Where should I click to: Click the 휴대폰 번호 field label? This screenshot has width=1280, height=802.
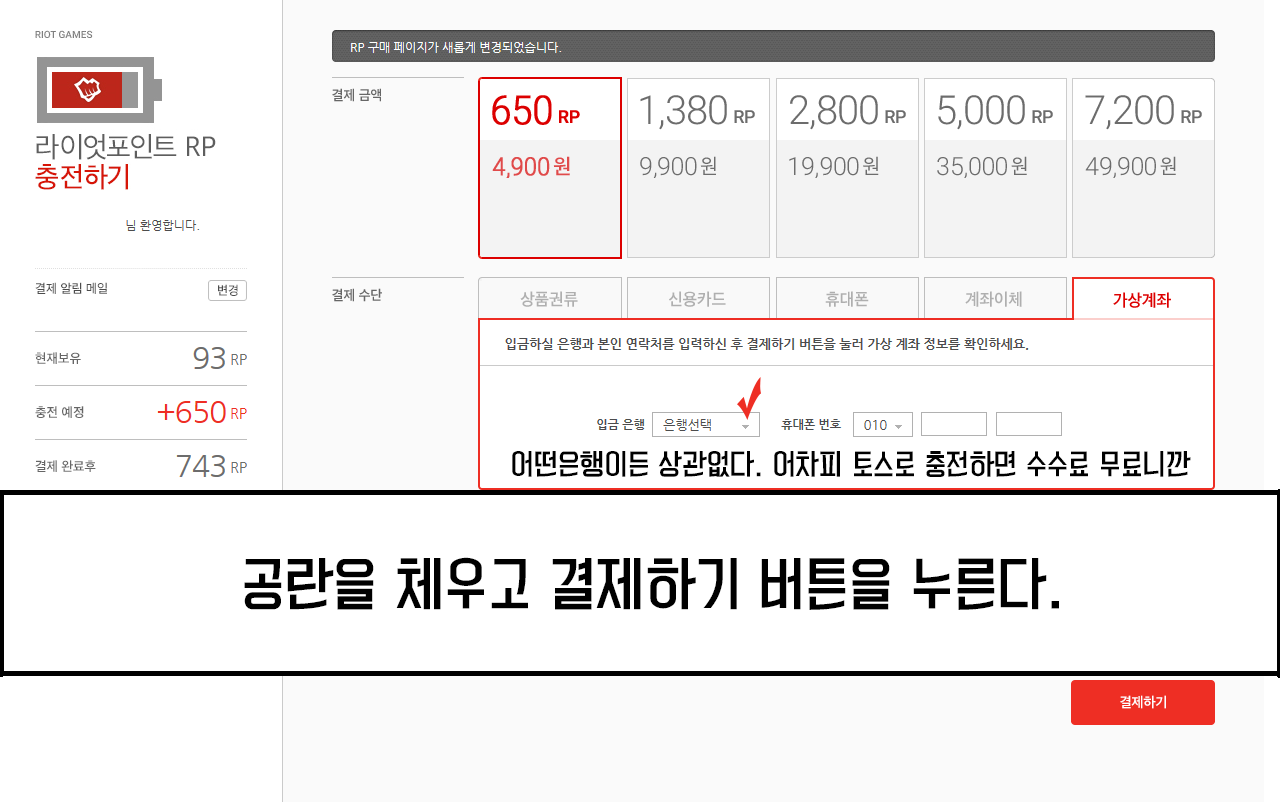pyautogui.click(x=811, y=425)
